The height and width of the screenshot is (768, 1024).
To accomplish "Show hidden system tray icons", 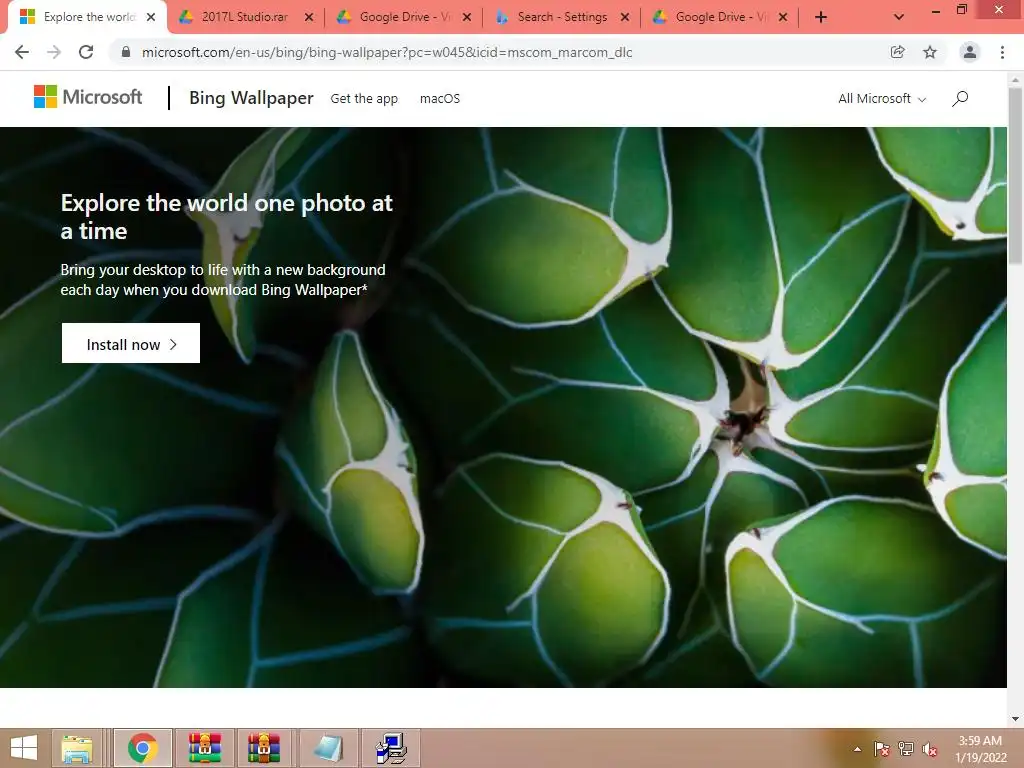I will pos(857,749).
